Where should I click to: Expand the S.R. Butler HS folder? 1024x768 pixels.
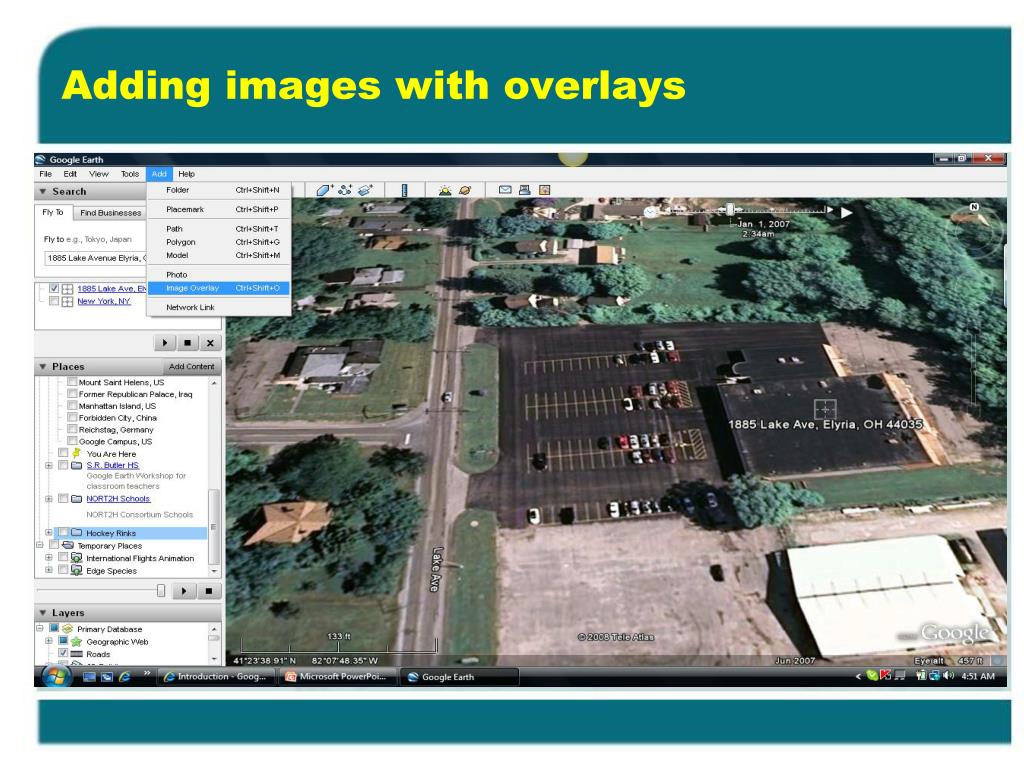pos(49,465)
